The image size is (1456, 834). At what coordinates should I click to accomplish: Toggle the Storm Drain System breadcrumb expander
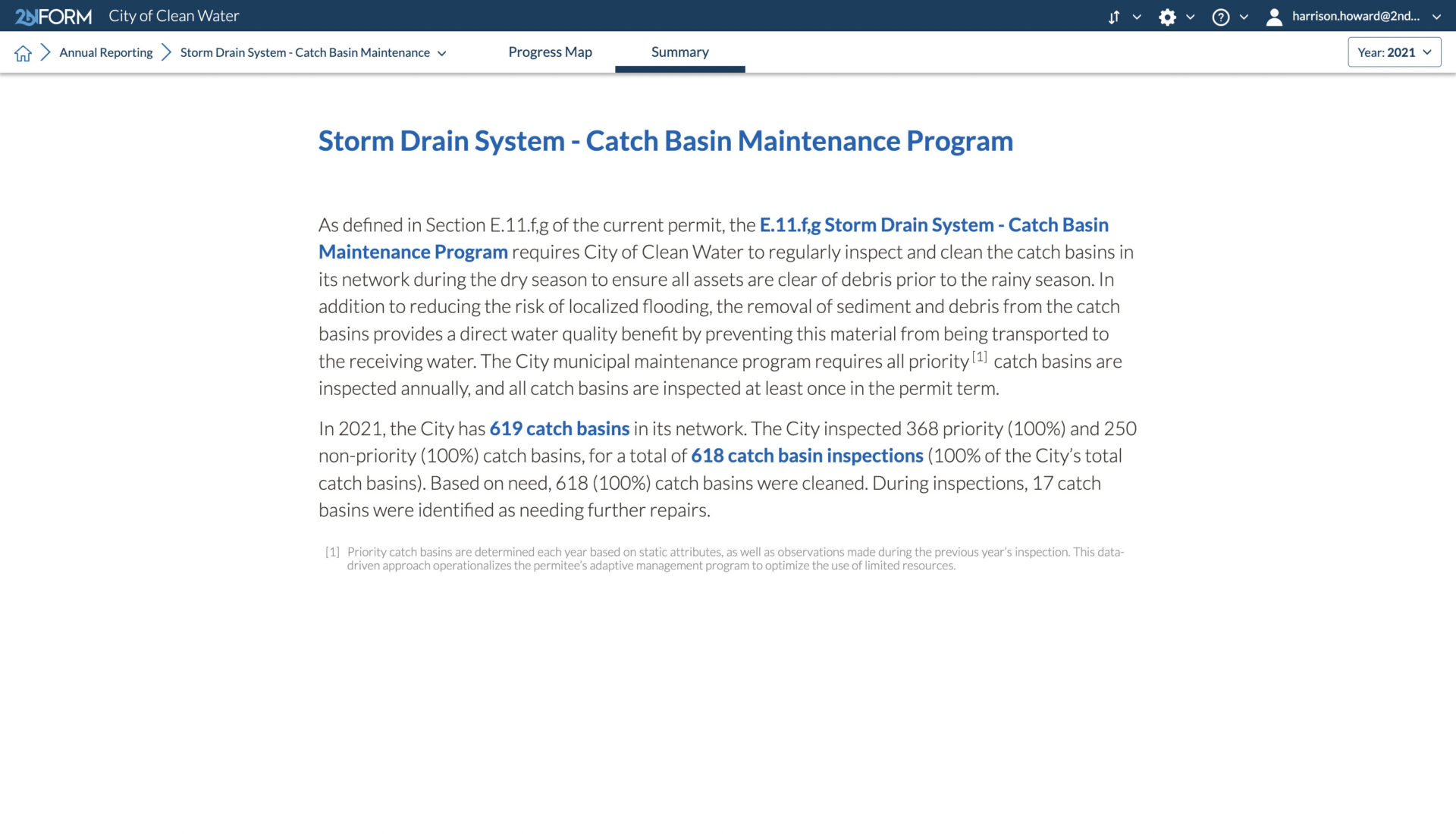(442, 52)
